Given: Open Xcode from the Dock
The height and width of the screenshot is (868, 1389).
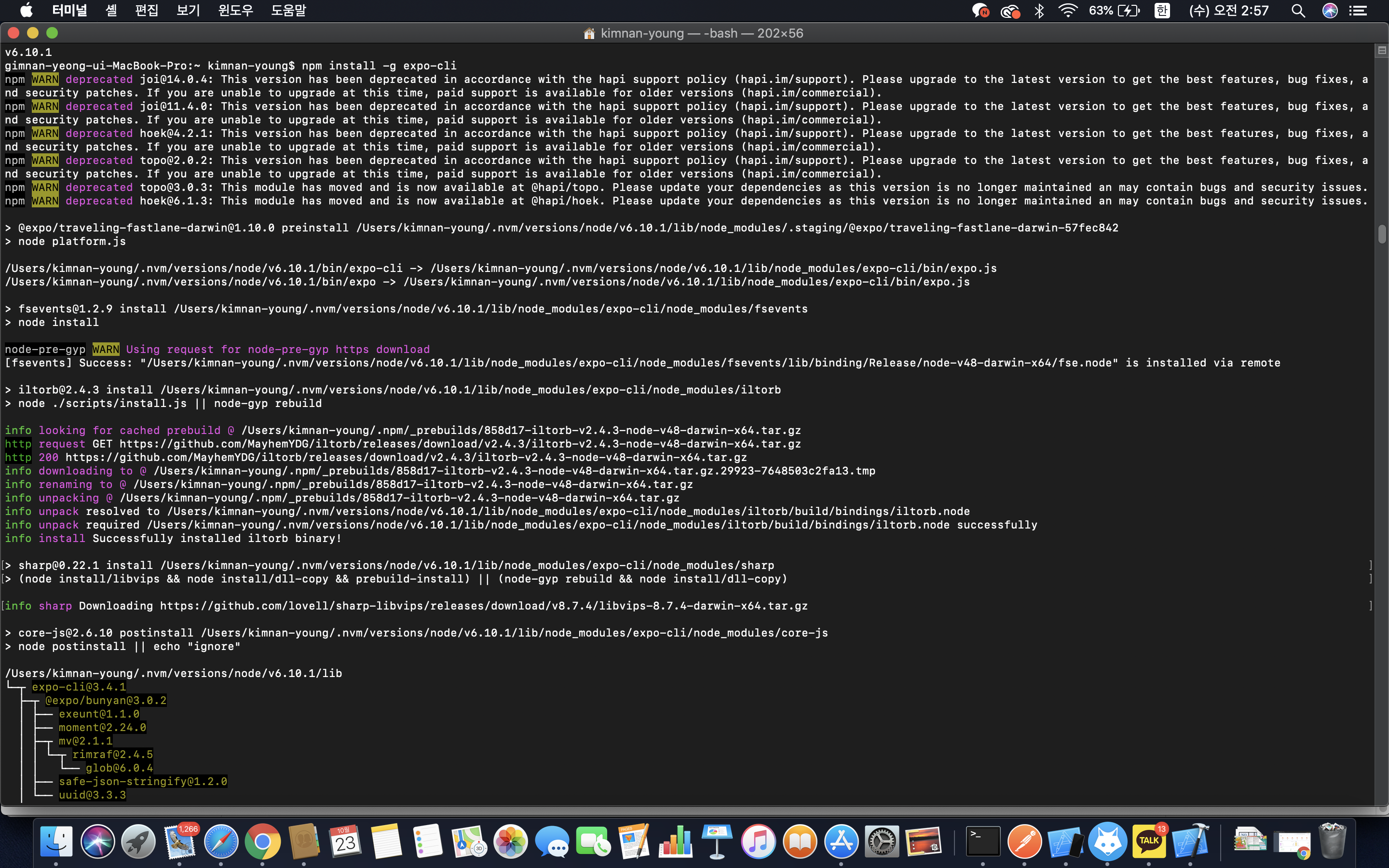Looking at the screenshot, I should tap(1190, 841).
